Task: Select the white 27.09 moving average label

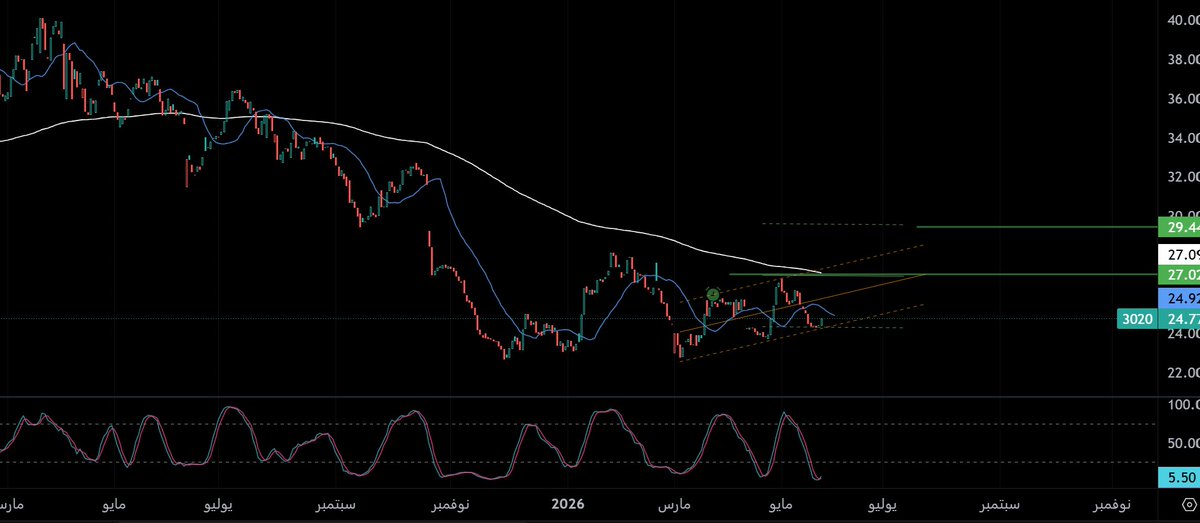Action: tap(1178, 254)
